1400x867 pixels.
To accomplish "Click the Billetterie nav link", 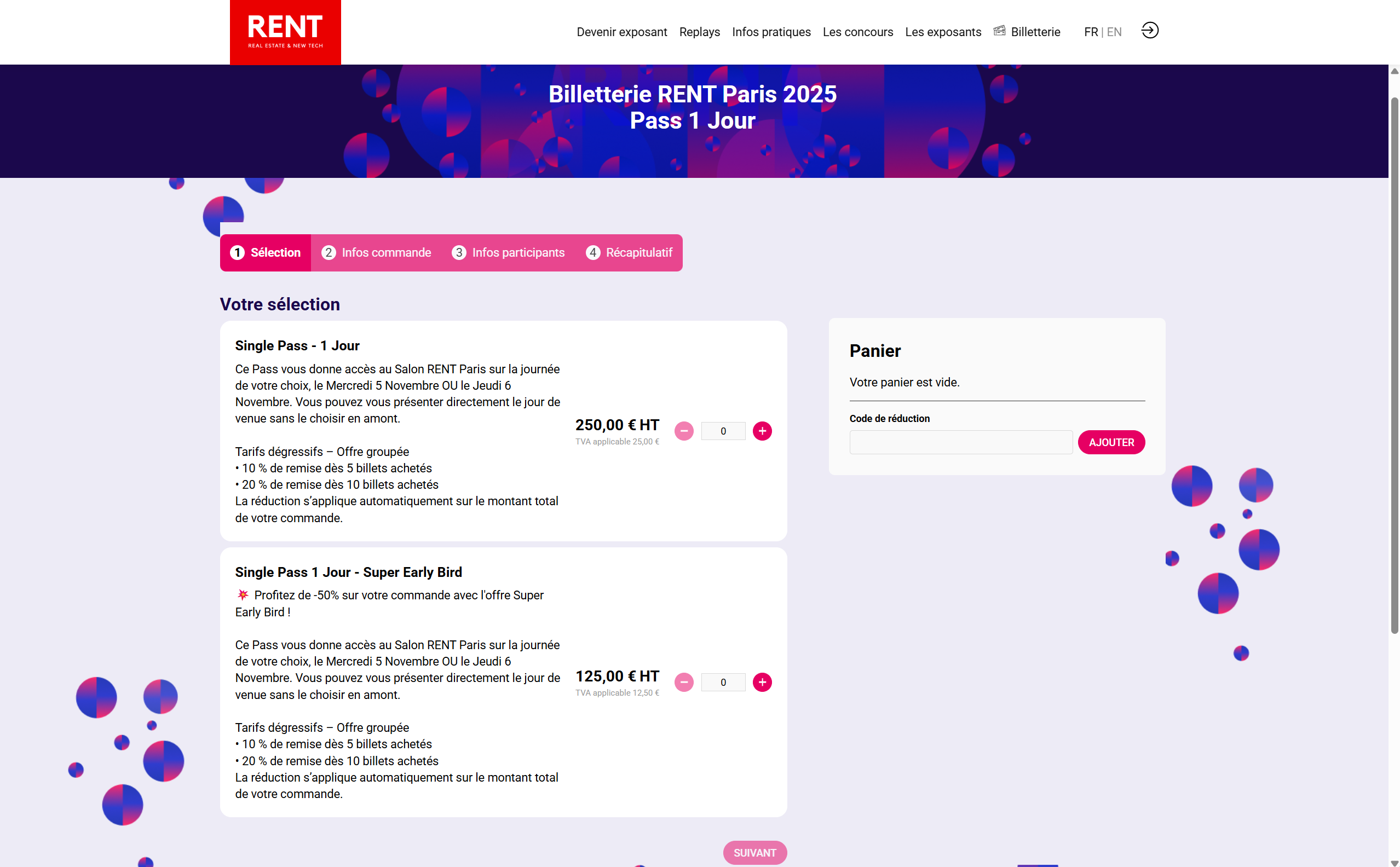I will click(x=1035, y=32).
